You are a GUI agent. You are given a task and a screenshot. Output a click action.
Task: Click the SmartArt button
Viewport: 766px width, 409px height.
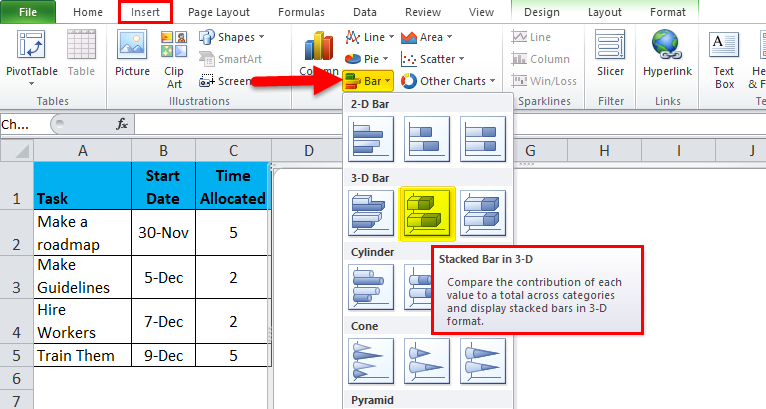coord(231,59)
